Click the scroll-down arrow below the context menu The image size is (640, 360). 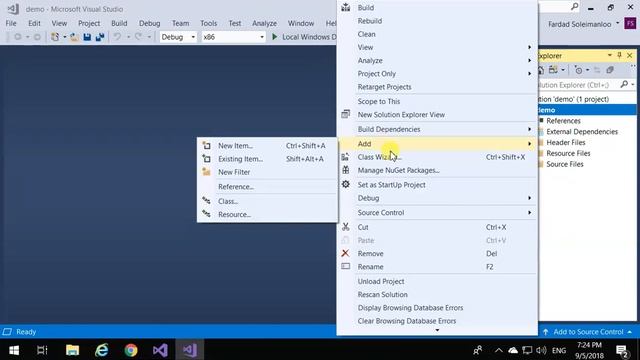pos(437,330)
